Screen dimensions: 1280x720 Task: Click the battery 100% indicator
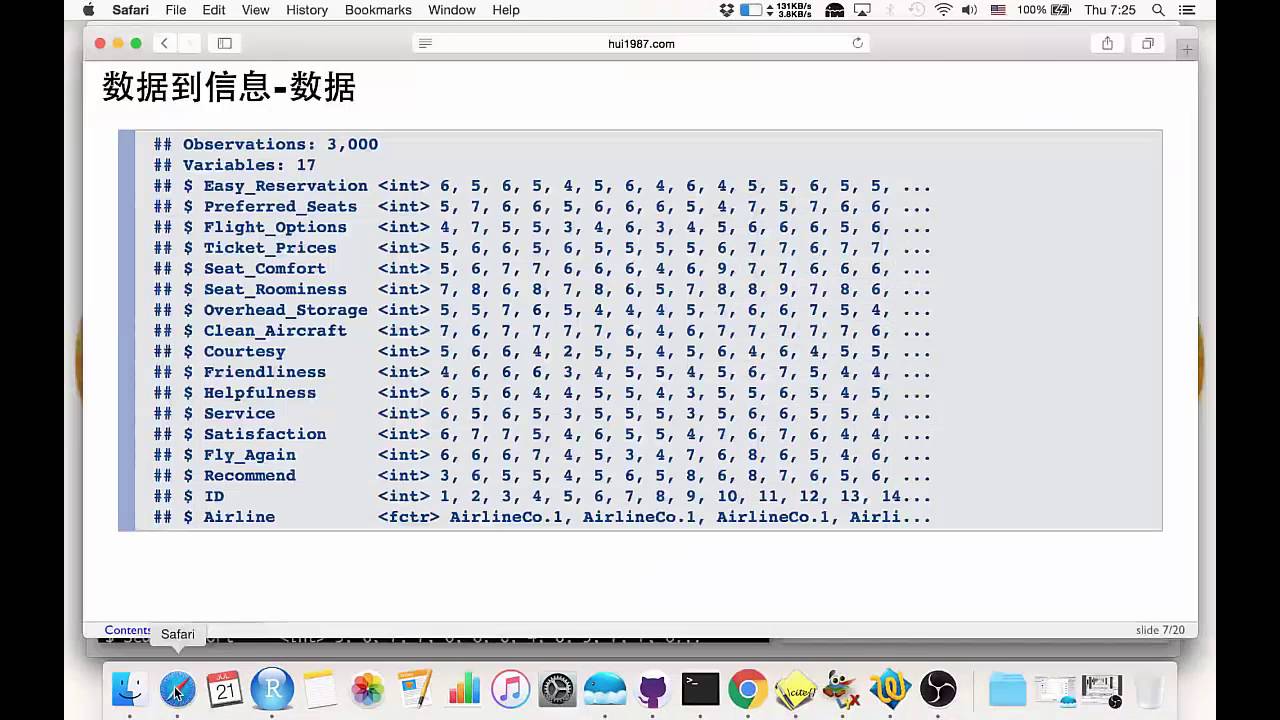[1044, 10]
